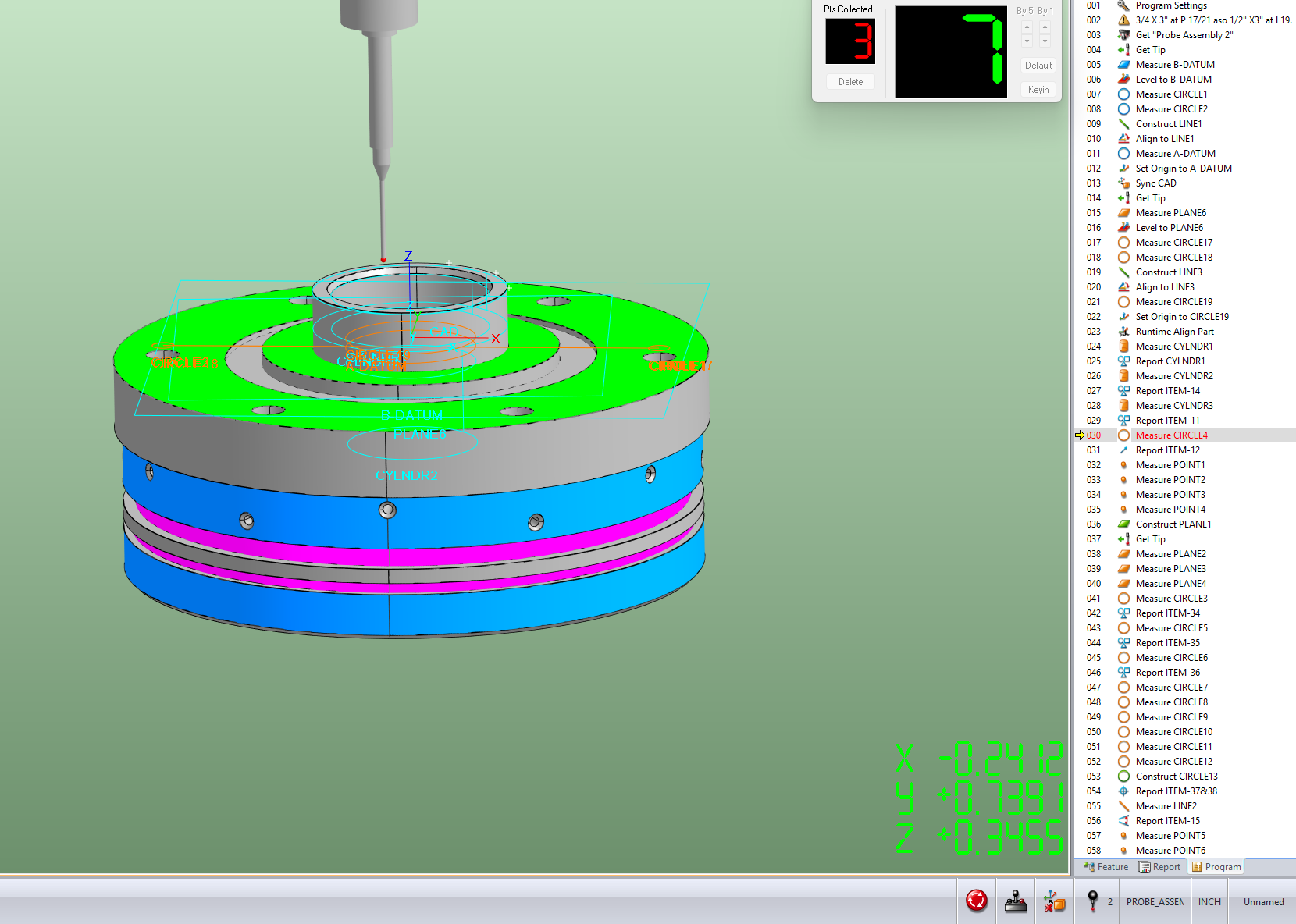Click the Report ITEM-15 angle icon
This screenshot has height=924, width=1296.
click(x=1123, y=821)
